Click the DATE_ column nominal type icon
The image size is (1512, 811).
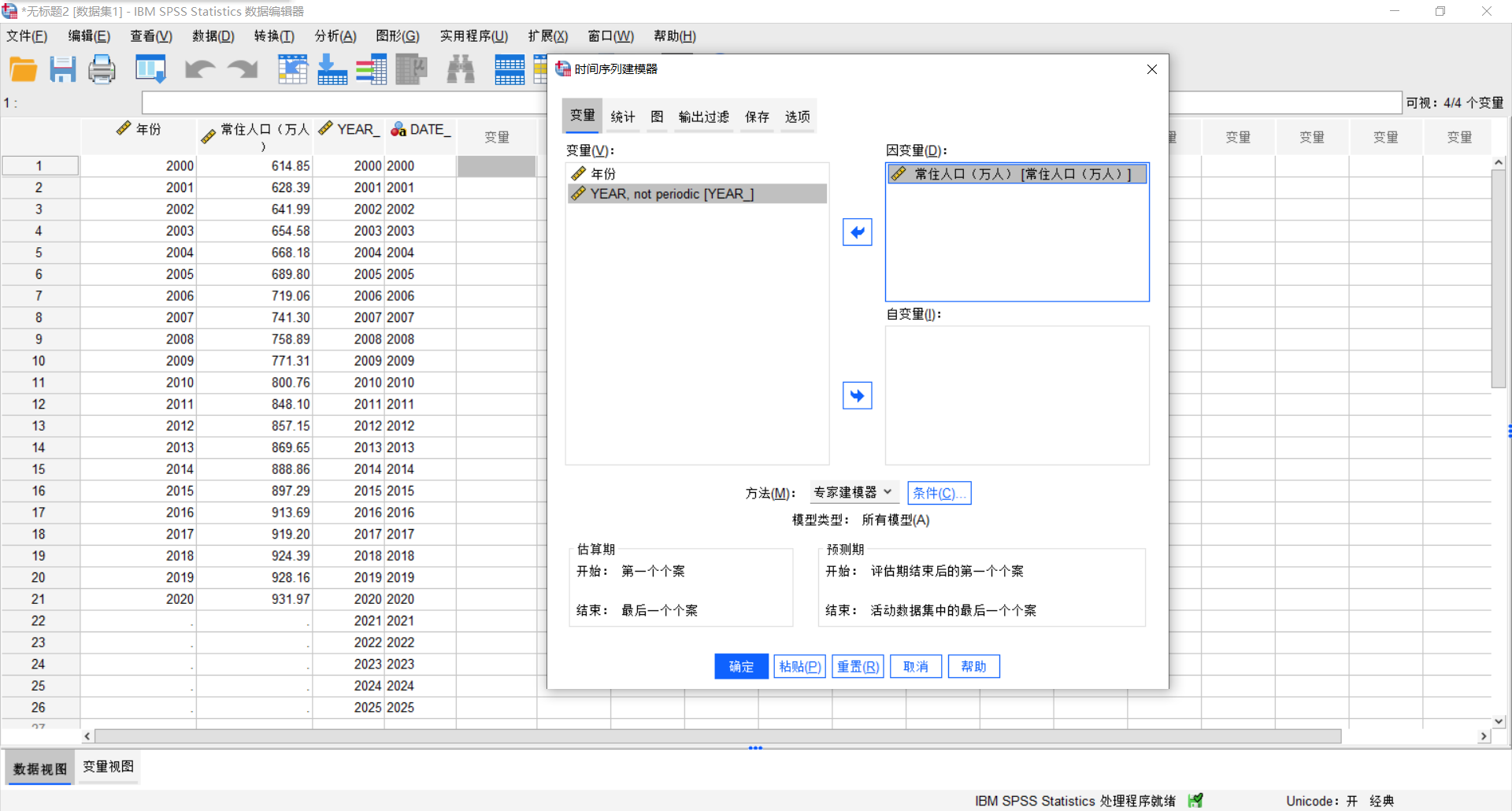coord(398,129)
